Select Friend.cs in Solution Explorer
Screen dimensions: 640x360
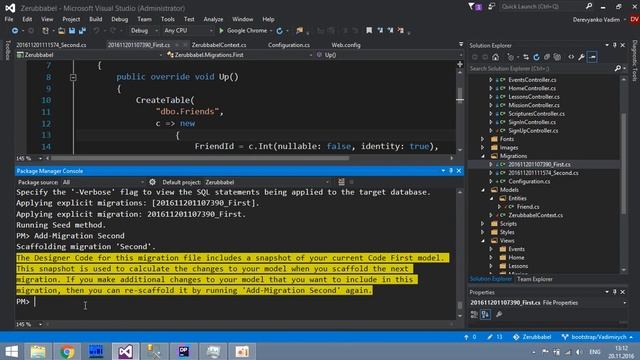(x=528, y=207)
